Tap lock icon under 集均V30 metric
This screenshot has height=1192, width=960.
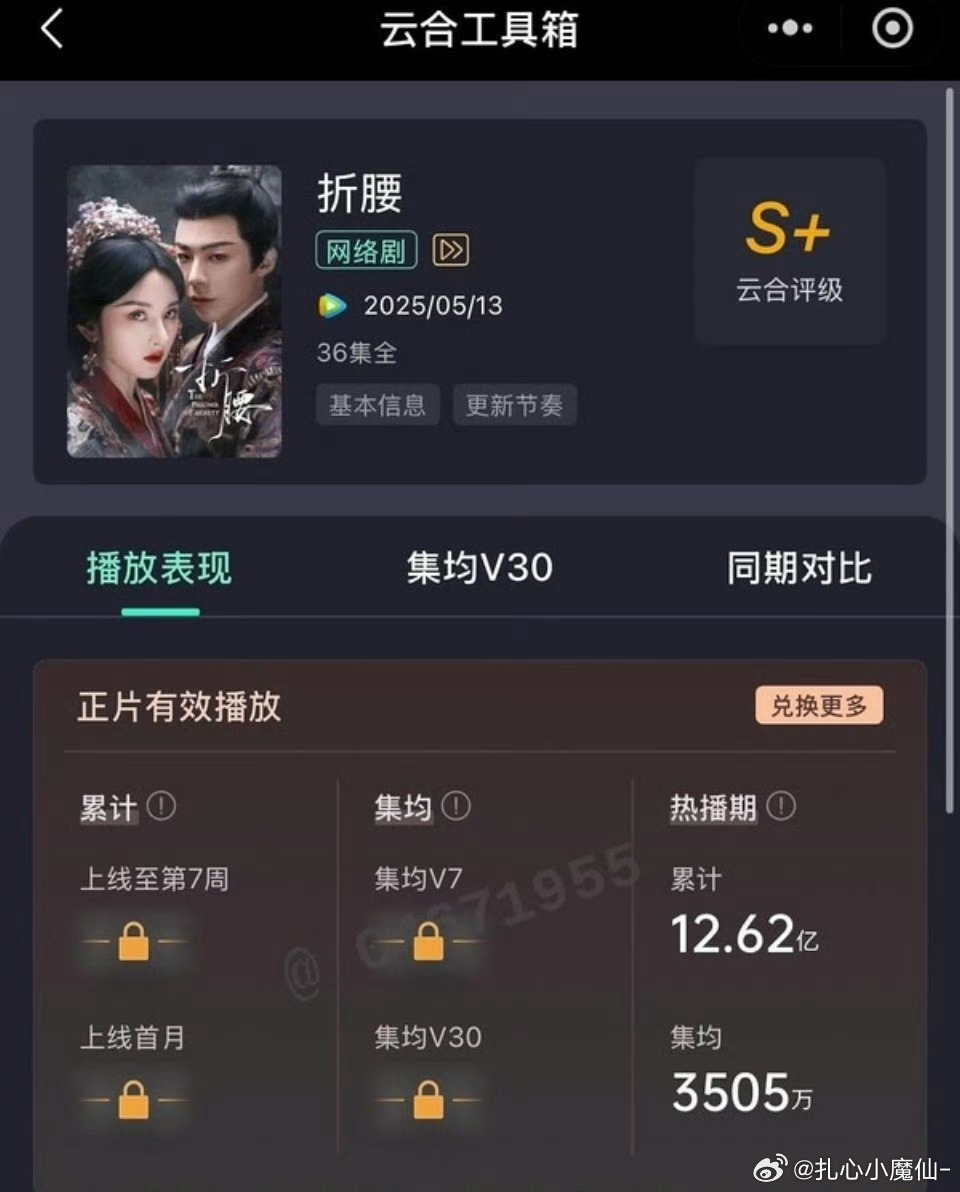click(x=428, y=1099)
